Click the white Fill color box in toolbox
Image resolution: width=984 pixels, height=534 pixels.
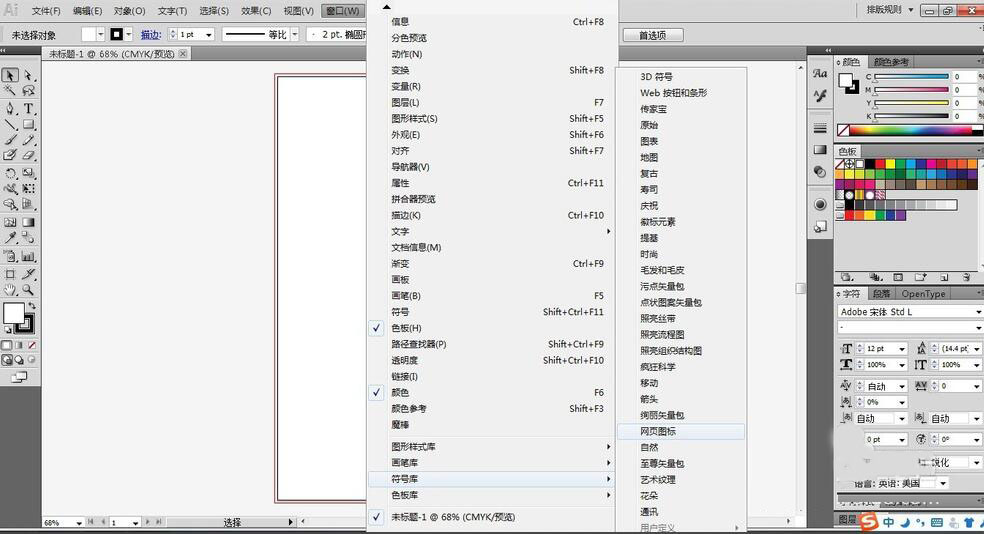[13, 312]
